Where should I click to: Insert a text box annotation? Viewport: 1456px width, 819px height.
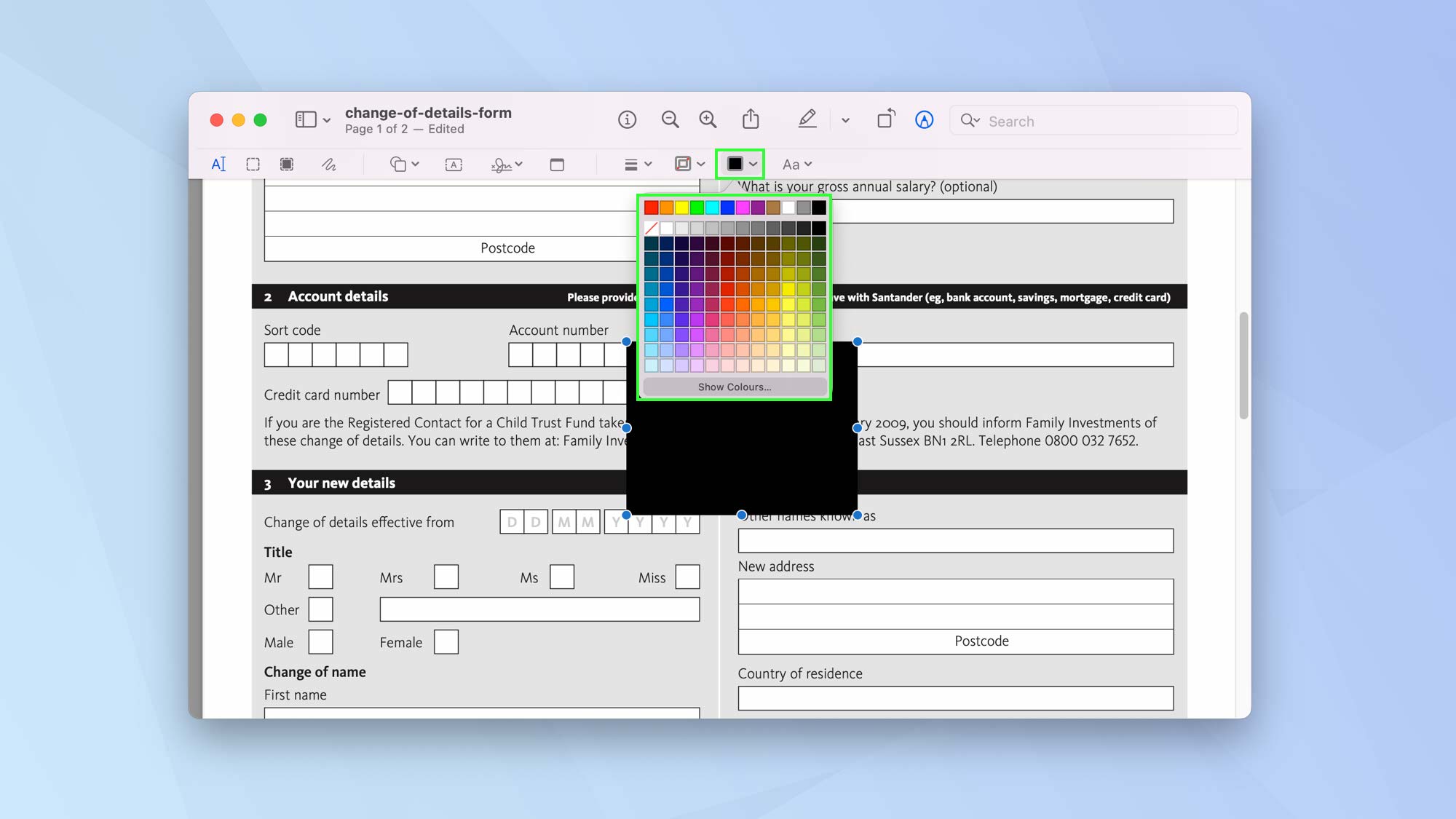click(x=453, y=164)
